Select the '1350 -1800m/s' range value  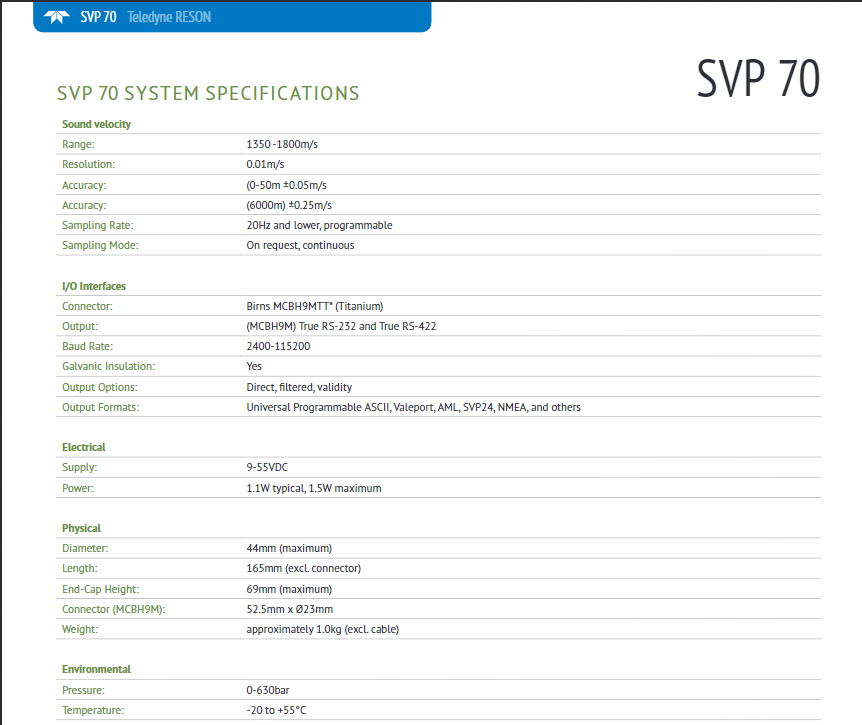tap(282, 144)
